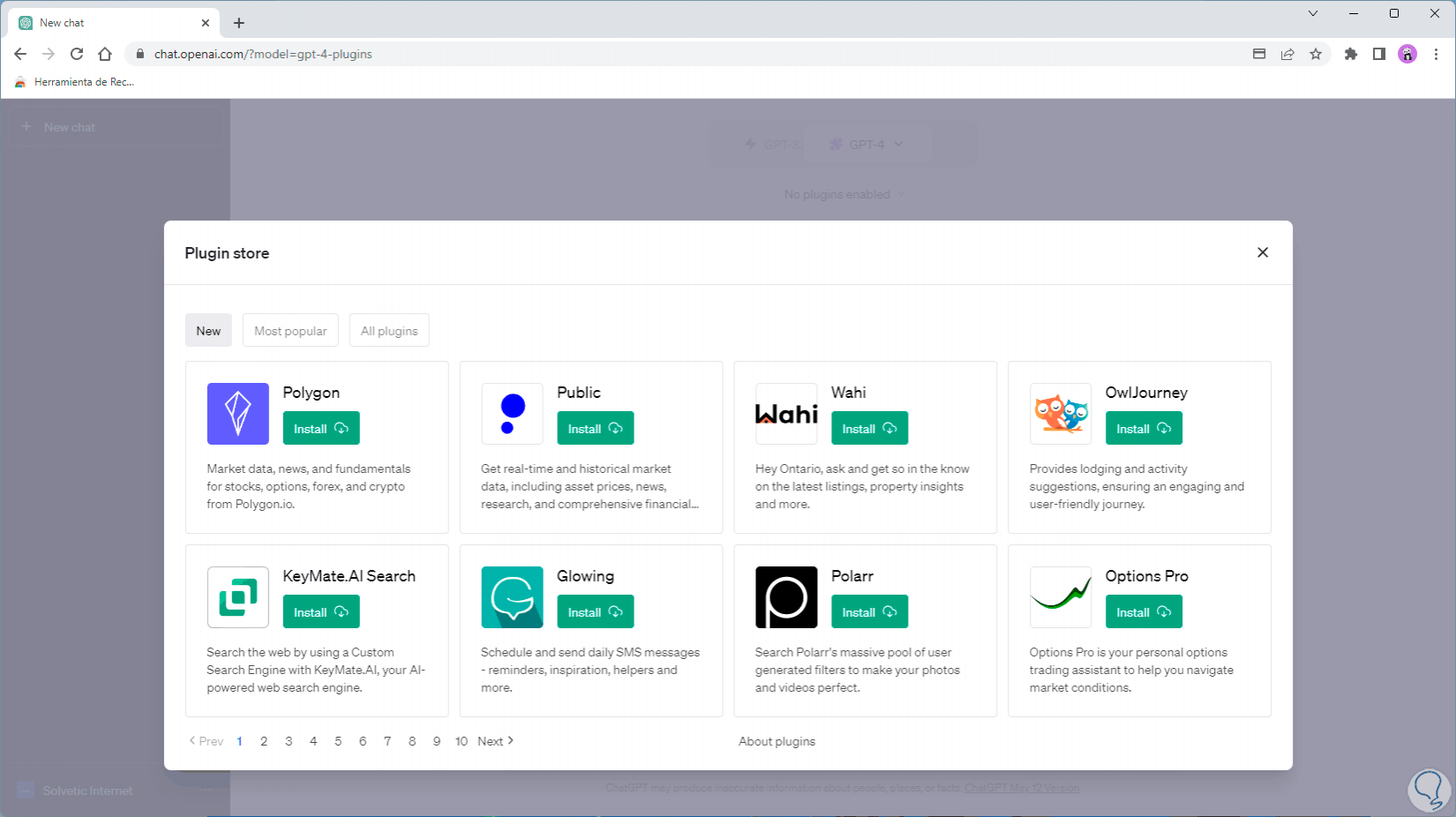Click the KeyMate.AI Search logo

(237, 597)
